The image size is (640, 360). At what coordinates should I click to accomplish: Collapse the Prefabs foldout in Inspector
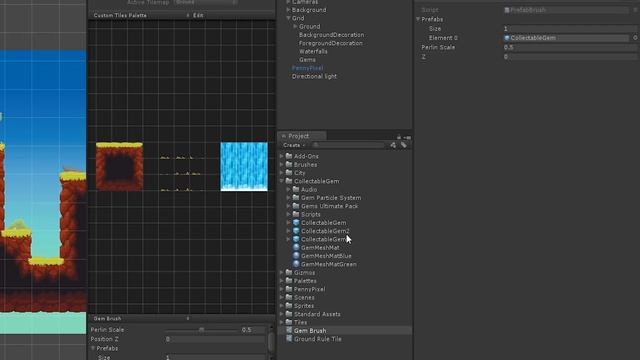[x=418, y=19]
